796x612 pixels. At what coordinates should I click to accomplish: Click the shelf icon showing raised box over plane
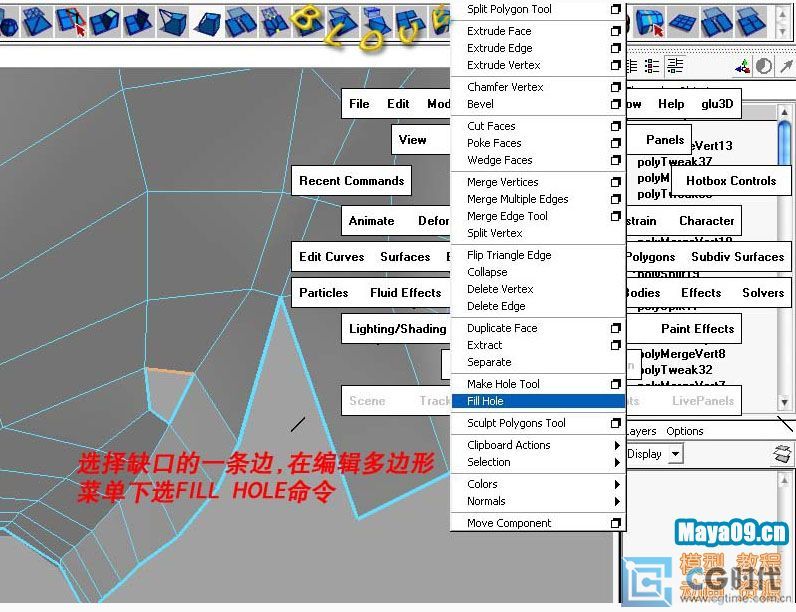tap(377, 21)
